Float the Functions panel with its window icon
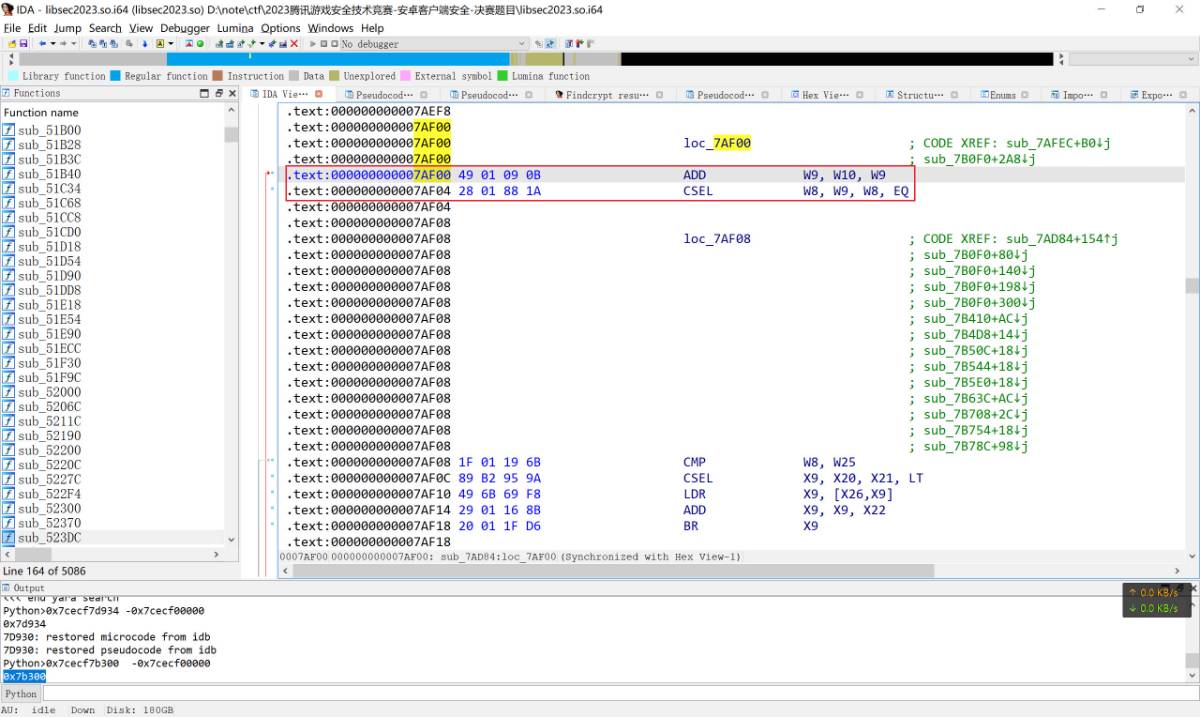The width and height of the screenshot is (1200, 717). (x=205, y=93)
